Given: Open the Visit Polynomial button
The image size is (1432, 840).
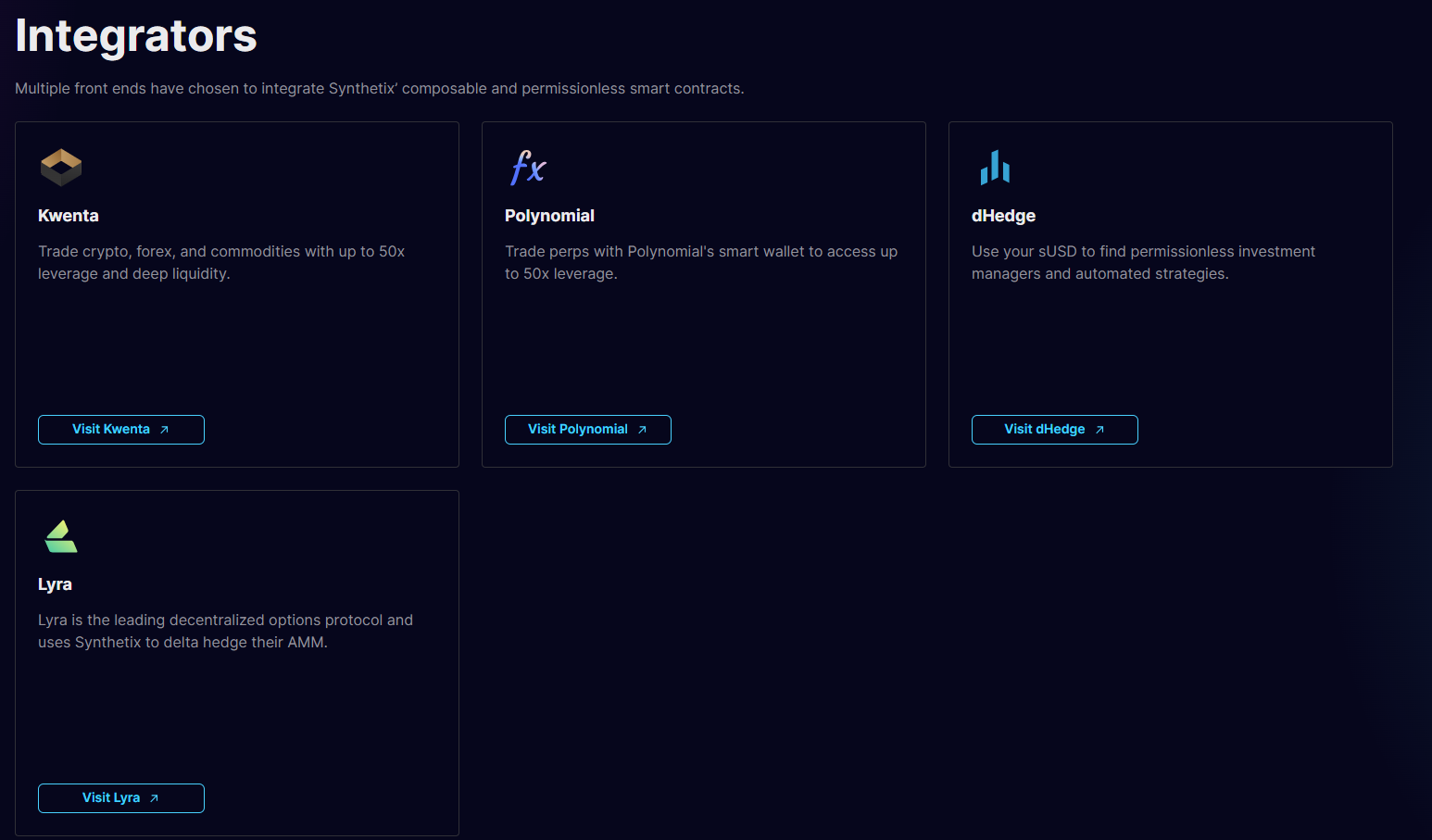Looking at the screenshot, I should pos(588,430).
